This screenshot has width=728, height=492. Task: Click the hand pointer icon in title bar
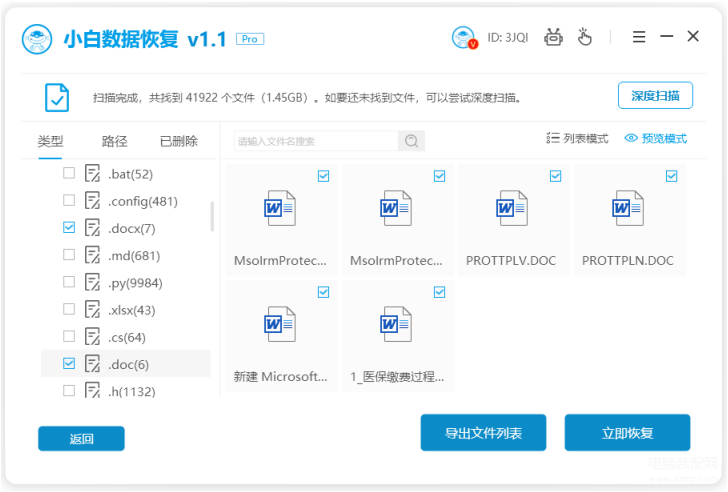[585, 37]
